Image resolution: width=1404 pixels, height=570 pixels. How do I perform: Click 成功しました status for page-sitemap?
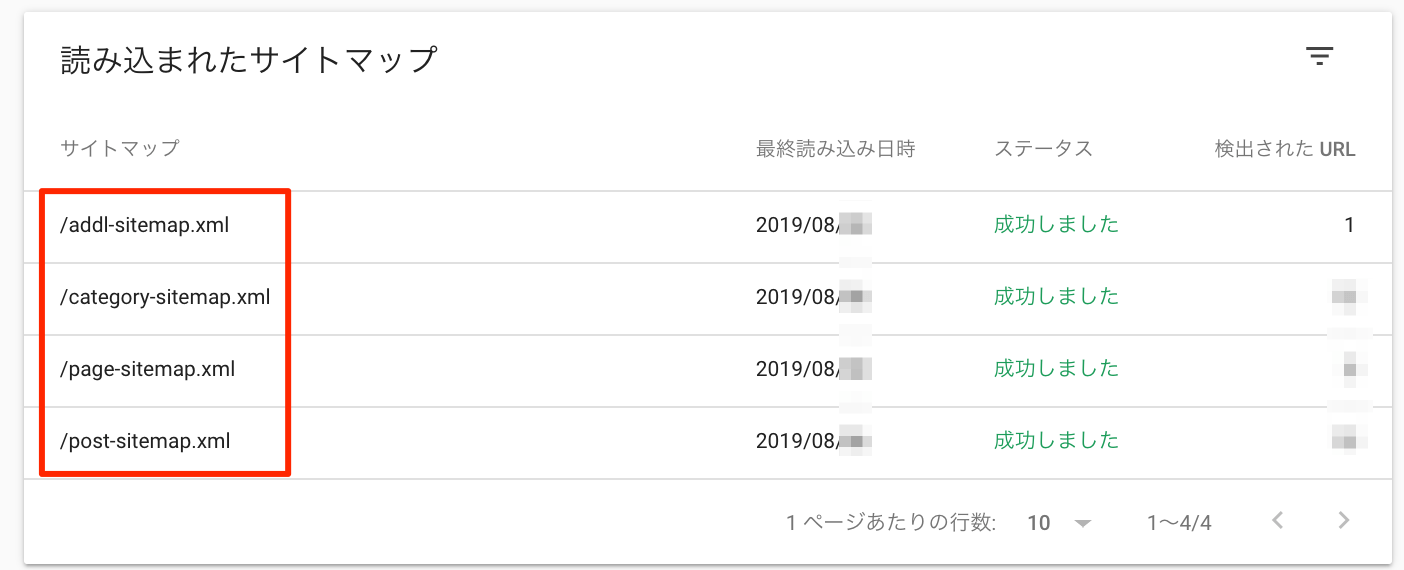coord(1056,369)
